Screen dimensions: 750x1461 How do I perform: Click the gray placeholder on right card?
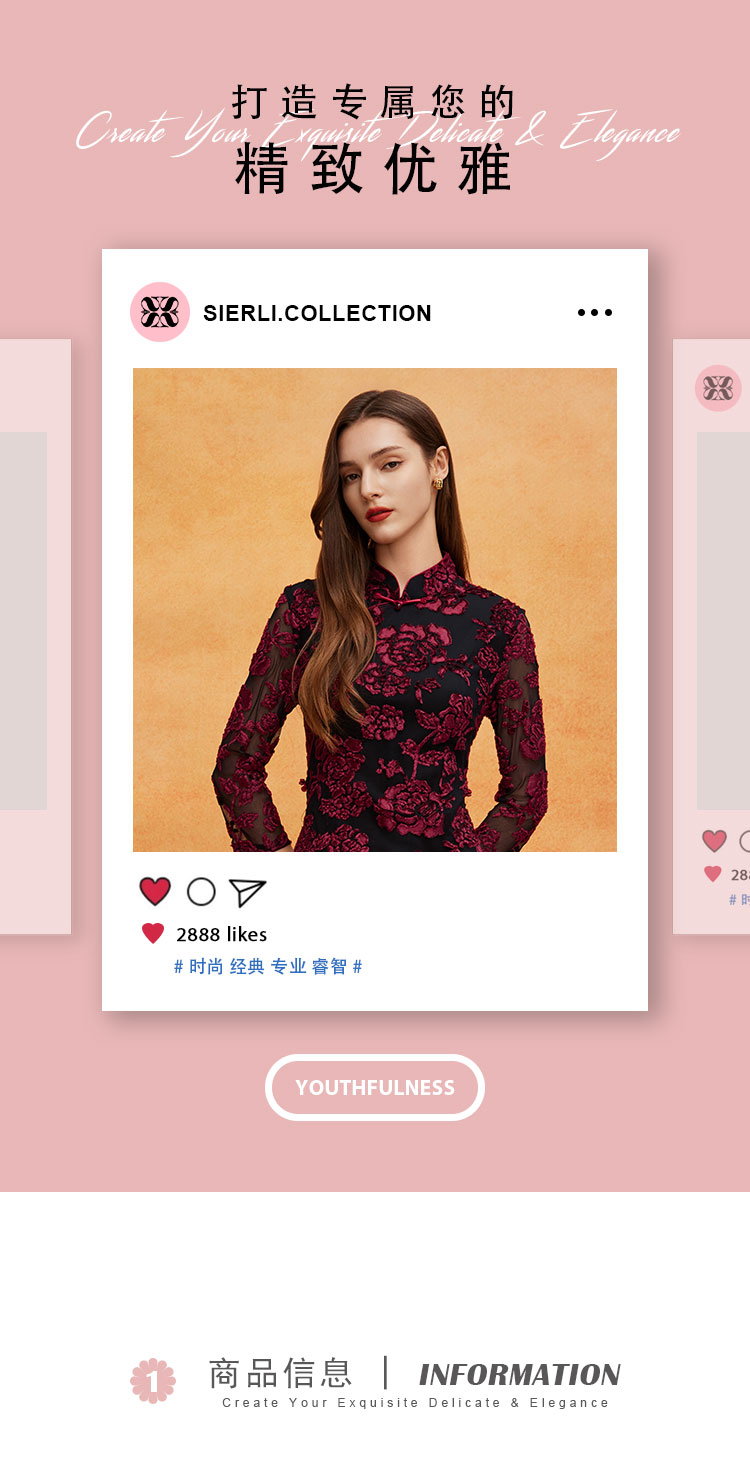pos(723,621)
